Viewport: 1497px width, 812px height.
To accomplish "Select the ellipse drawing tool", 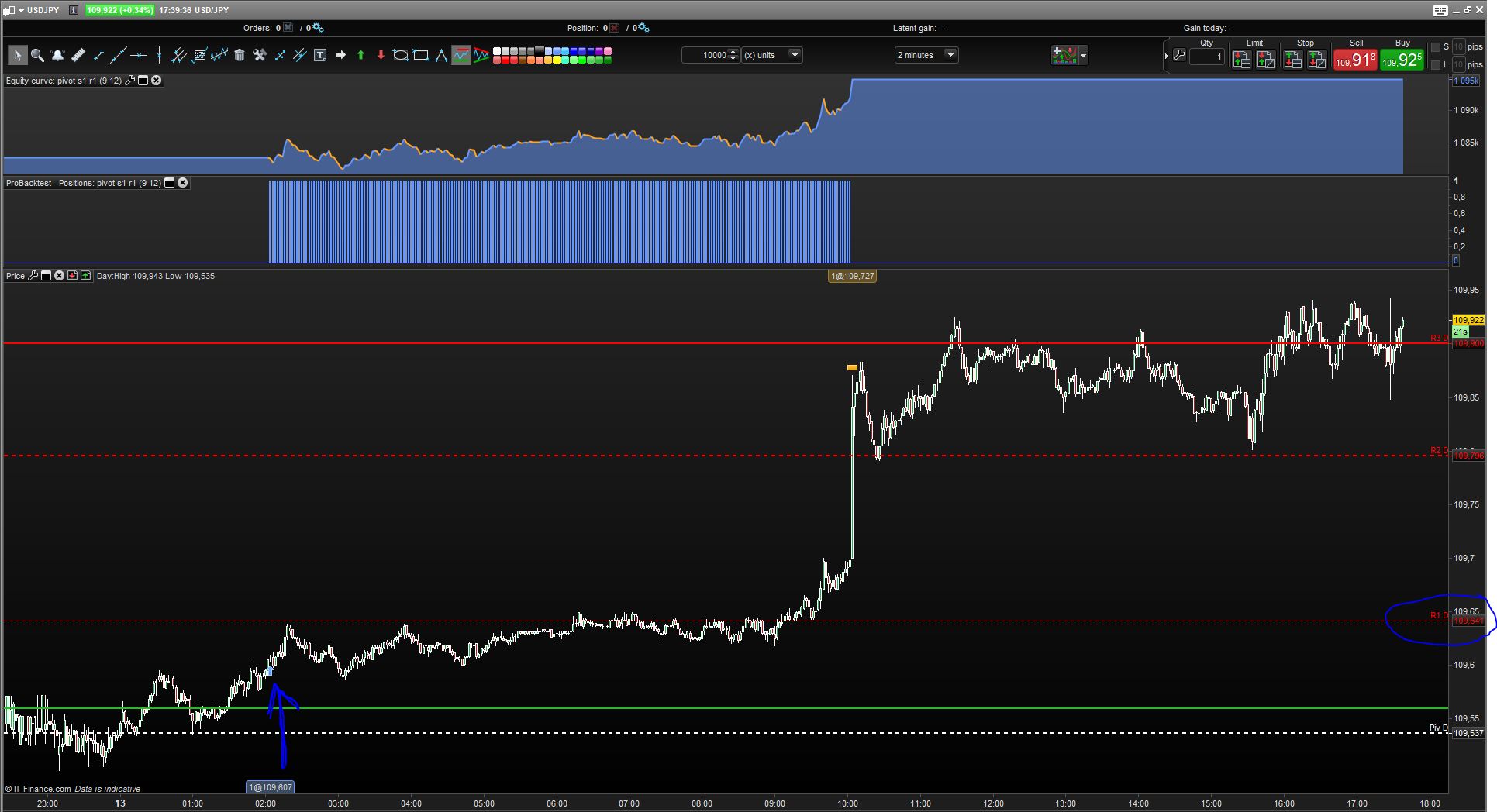I will tap(401, 55).
